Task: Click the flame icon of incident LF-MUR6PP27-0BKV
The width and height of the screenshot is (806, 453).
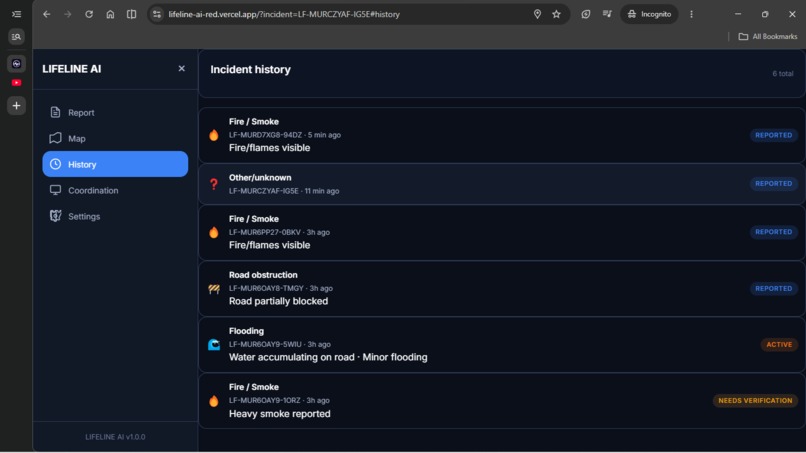Action: tap(214, 232)
